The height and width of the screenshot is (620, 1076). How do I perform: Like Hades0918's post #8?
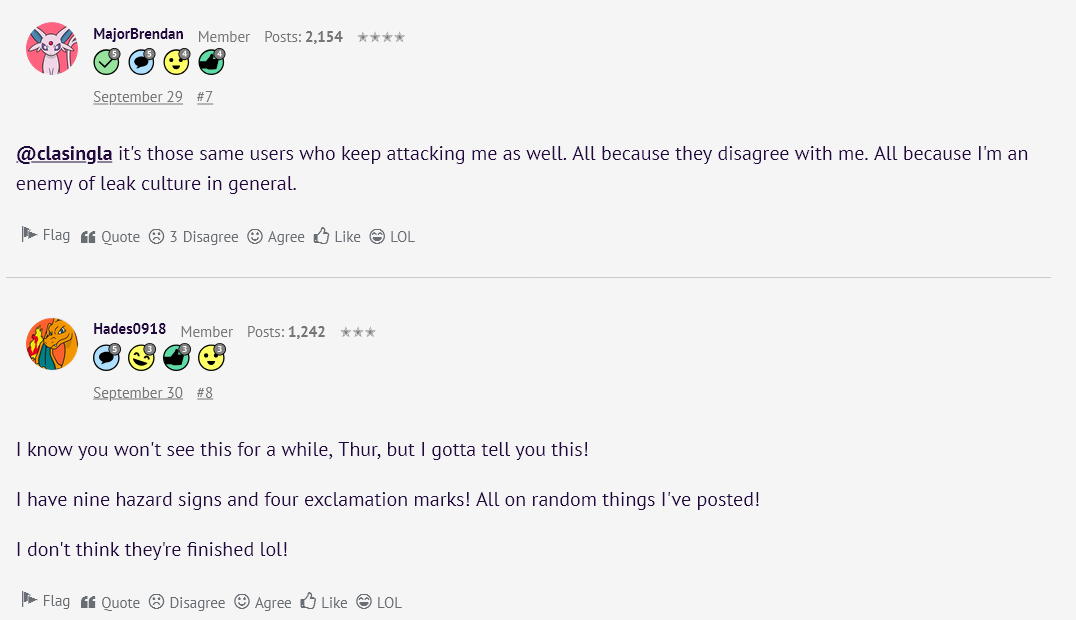(x=323, y=602)
